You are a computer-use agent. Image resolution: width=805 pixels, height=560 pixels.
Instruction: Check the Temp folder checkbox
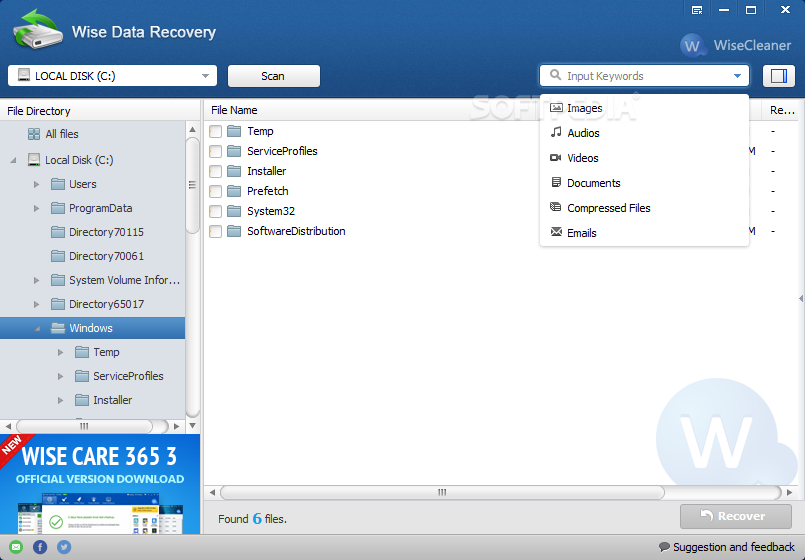(x=216, y=131)
